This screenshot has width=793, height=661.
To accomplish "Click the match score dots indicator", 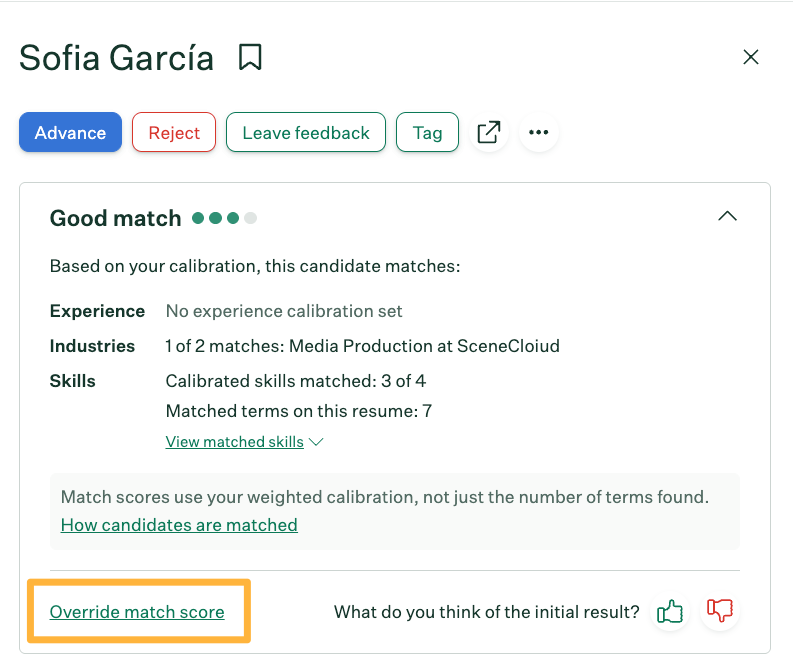I will pos(224,218).
